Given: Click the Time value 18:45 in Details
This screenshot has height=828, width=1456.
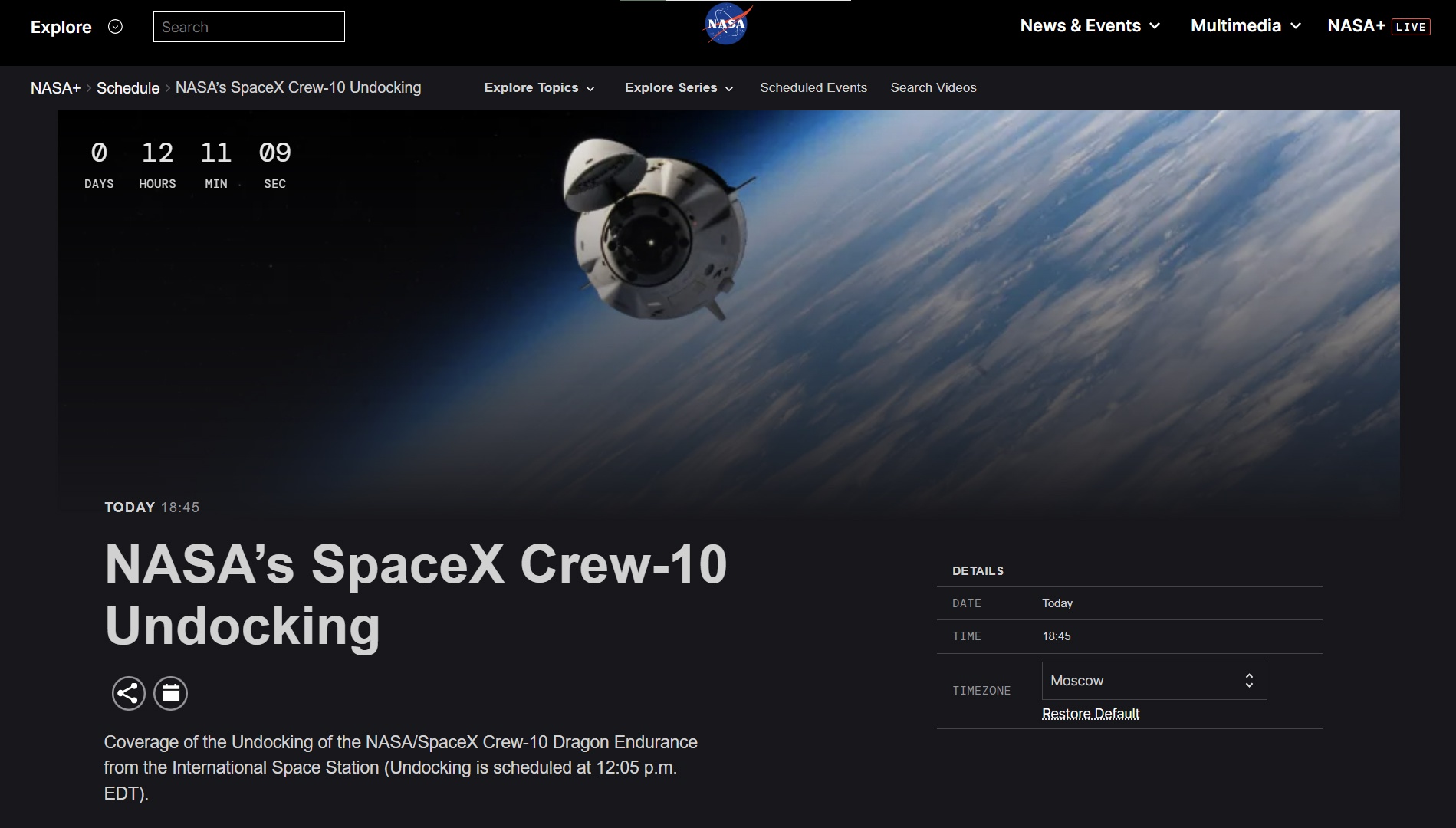Looking at the screenshot, I should pos(1057,636).
